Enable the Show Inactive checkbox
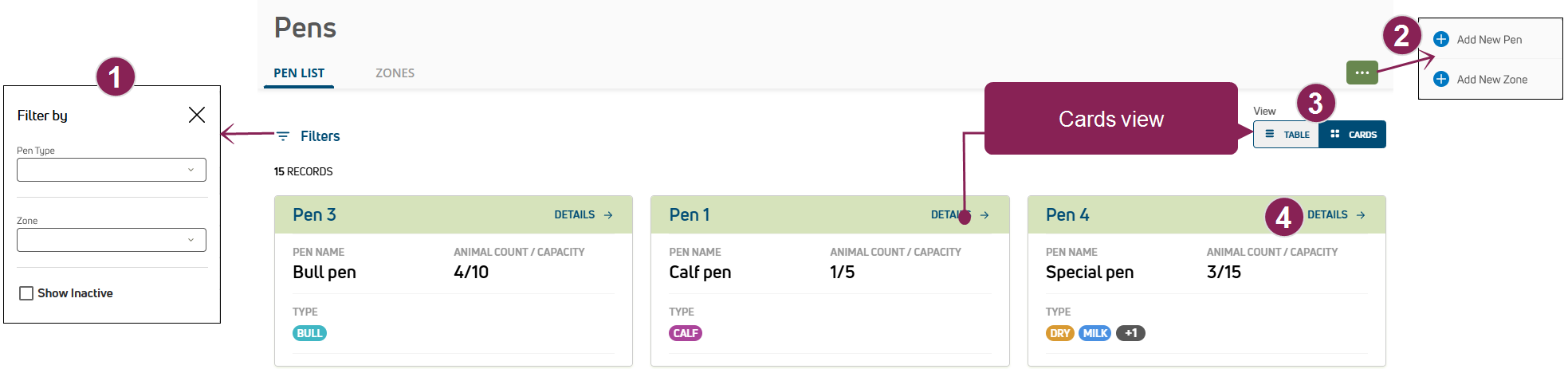The width and height of the screenshot is (1568, 369). point(26,293)
